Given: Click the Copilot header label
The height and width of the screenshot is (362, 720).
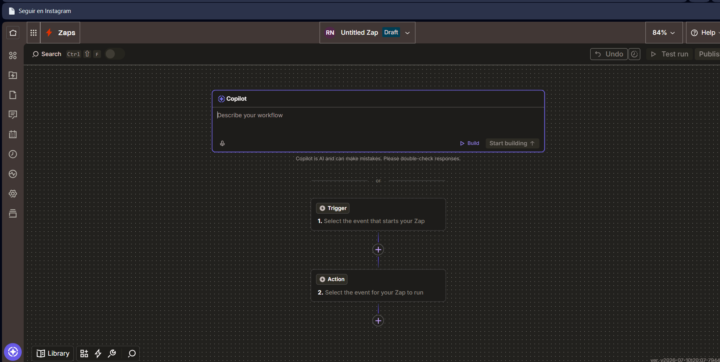Looking at the screenshot, I should tap(232, 99).
